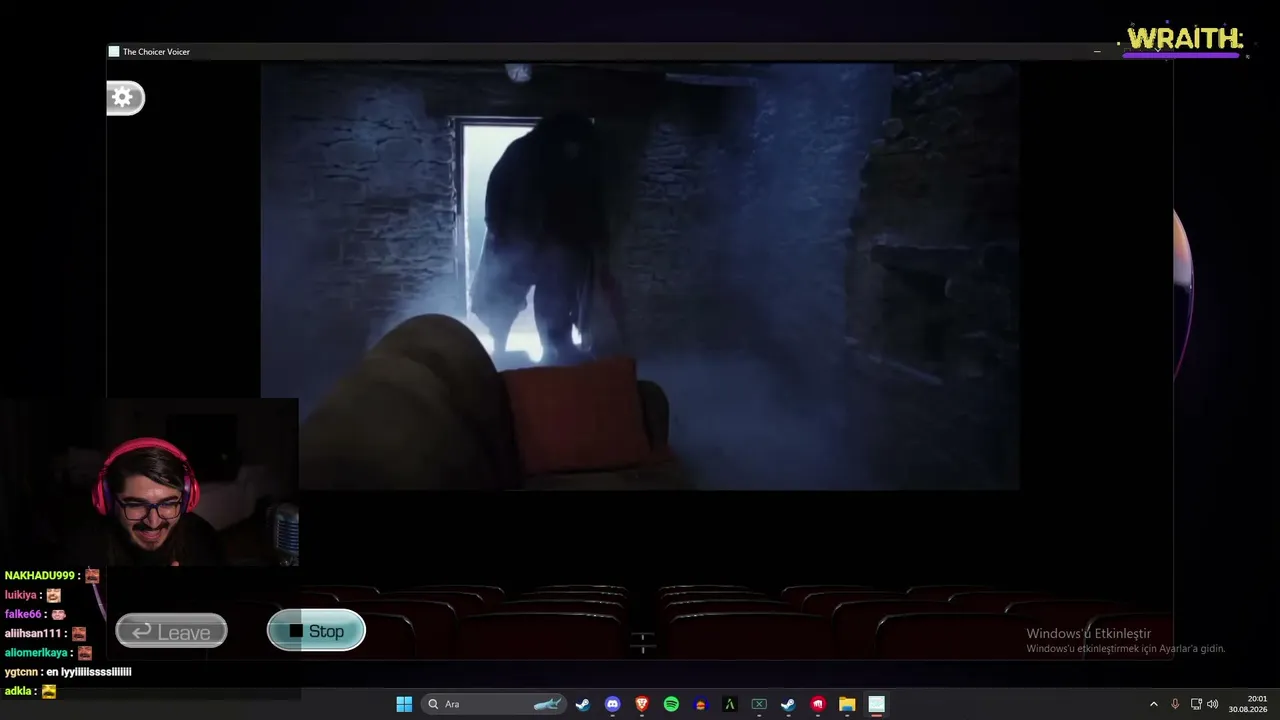The width and height of the screenshot is (1280, 720).
Task: Click the emote next to luikiya
Action: tap(54, 595)
